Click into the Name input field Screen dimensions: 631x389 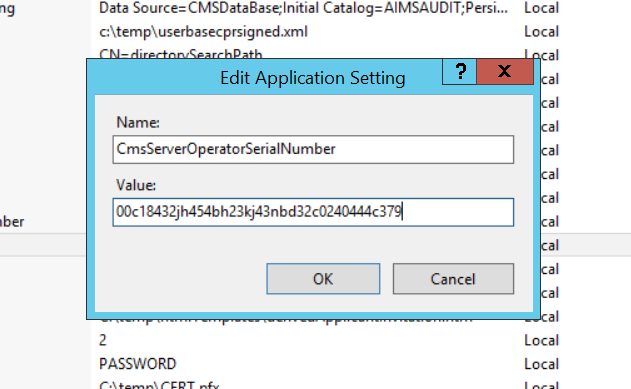point(313,149)
